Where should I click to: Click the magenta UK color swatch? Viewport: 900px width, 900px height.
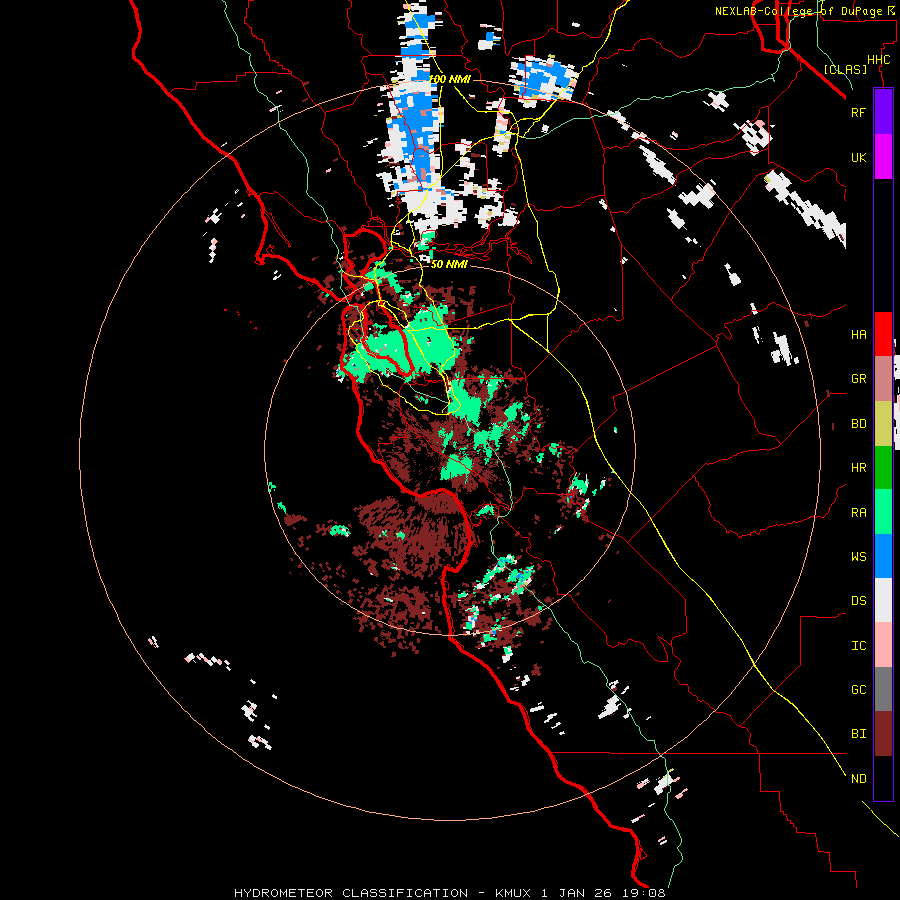tap(883, 157)
